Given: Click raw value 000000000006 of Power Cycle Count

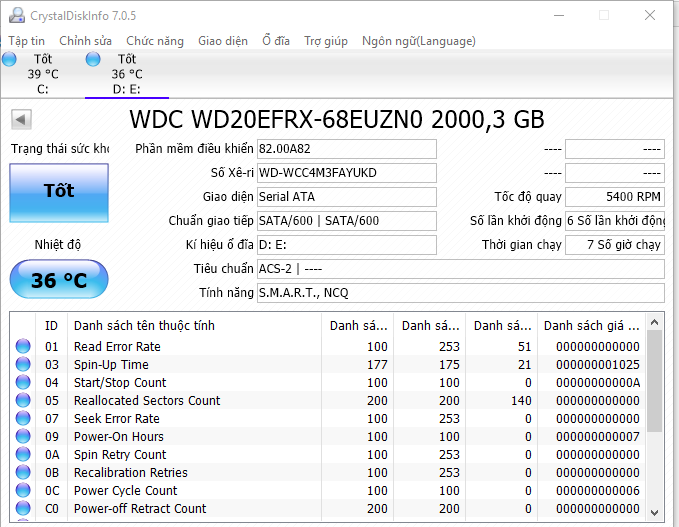Looking at the screenshot, I should (598, 491).
